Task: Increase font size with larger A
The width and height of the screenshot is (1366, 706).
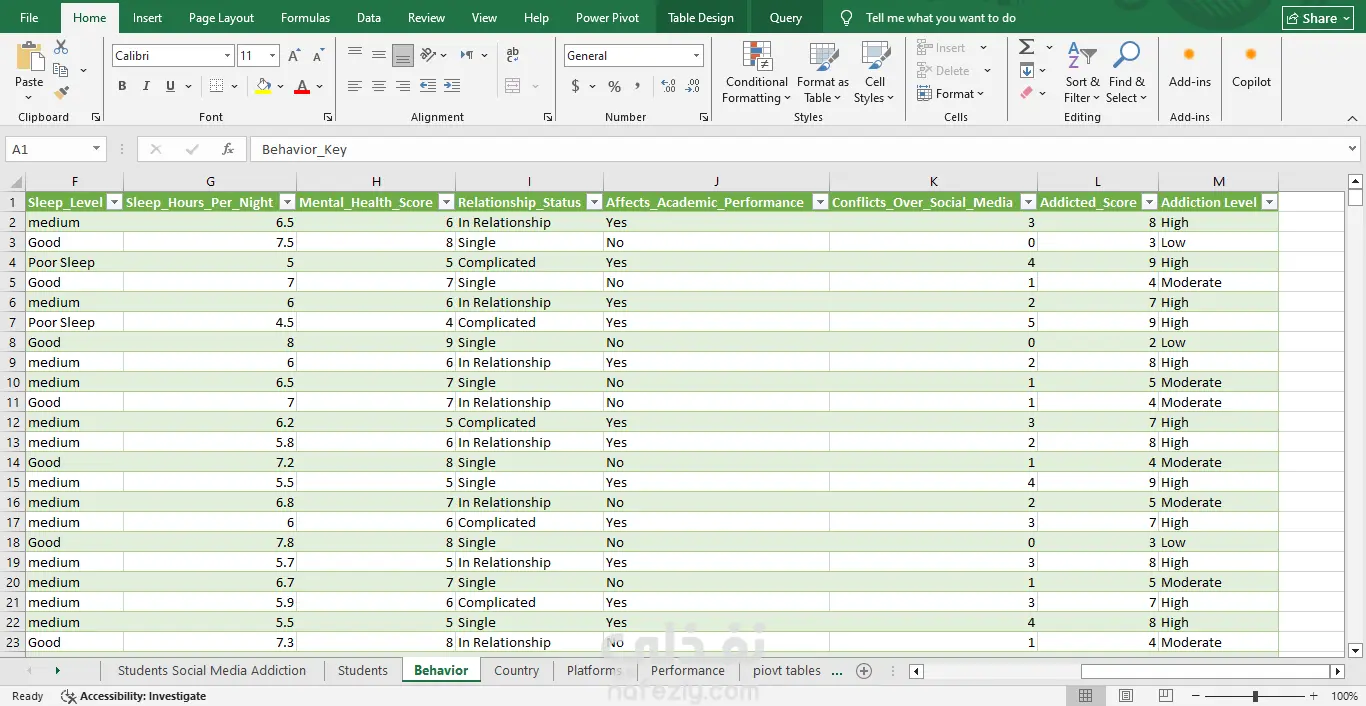Action: click(294, 56)
